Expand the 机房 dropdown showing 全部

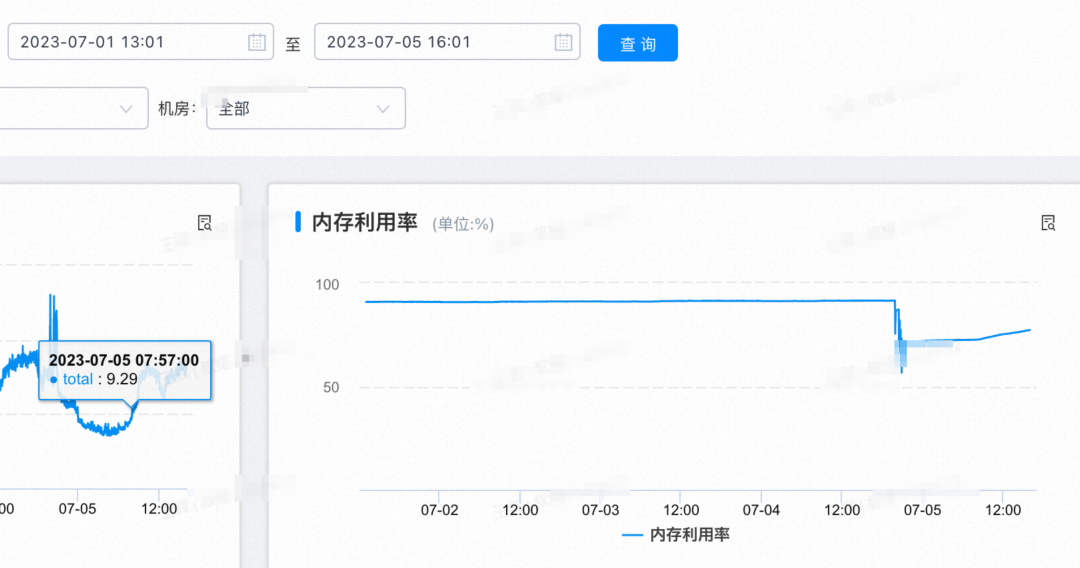(x=305, y=109)
